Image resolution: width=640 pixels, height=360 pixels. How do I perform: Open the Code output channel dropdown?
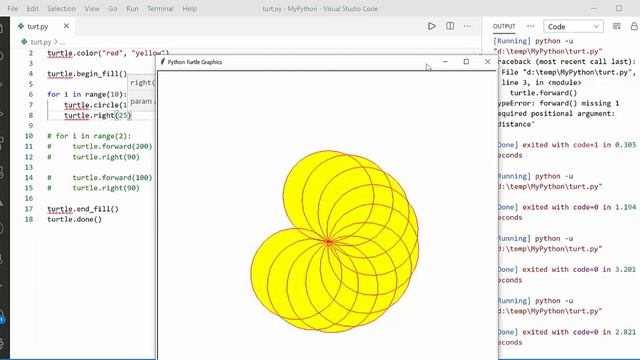573,27
